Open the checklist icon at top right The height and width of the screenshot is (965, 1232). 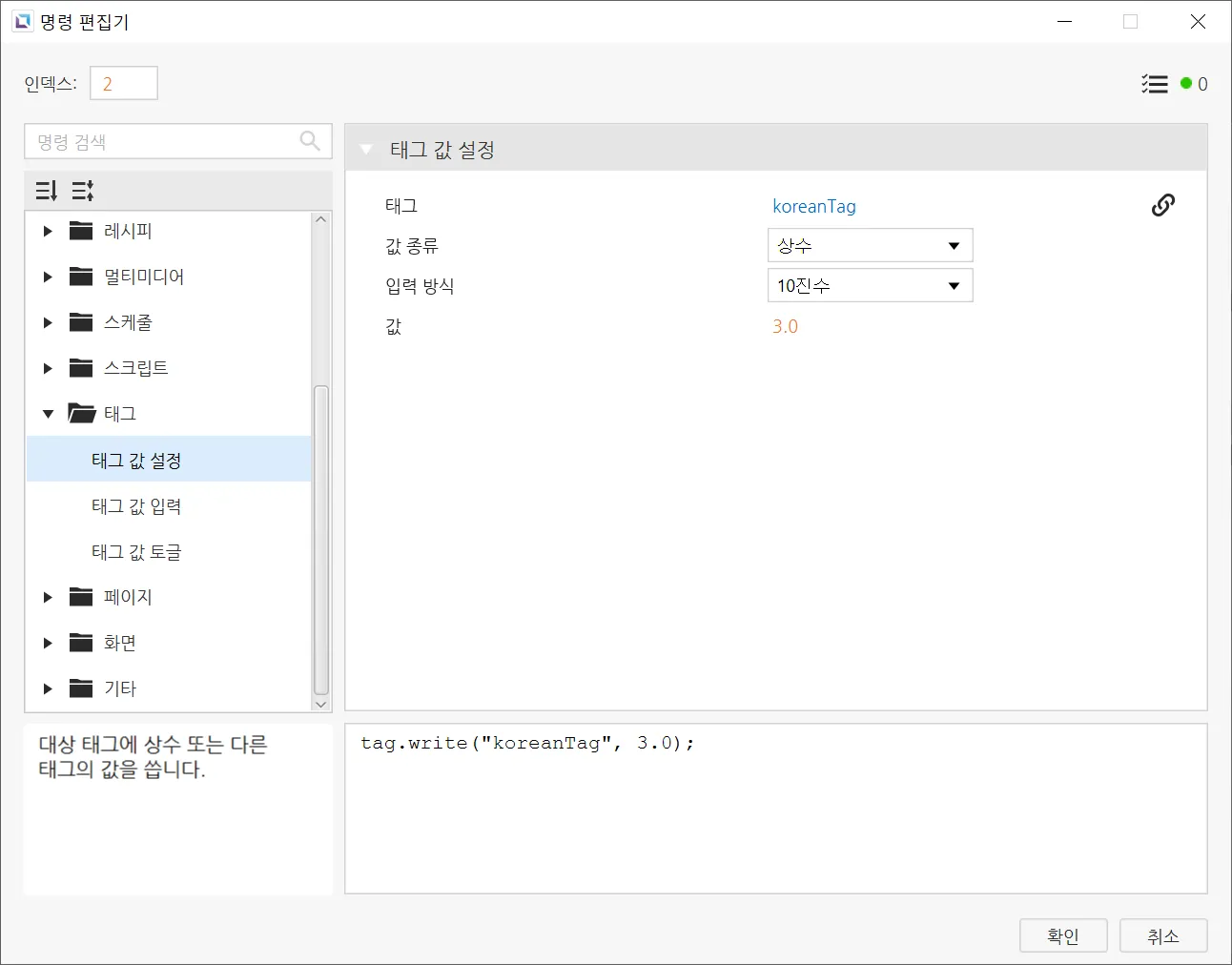coord(1154,84)
